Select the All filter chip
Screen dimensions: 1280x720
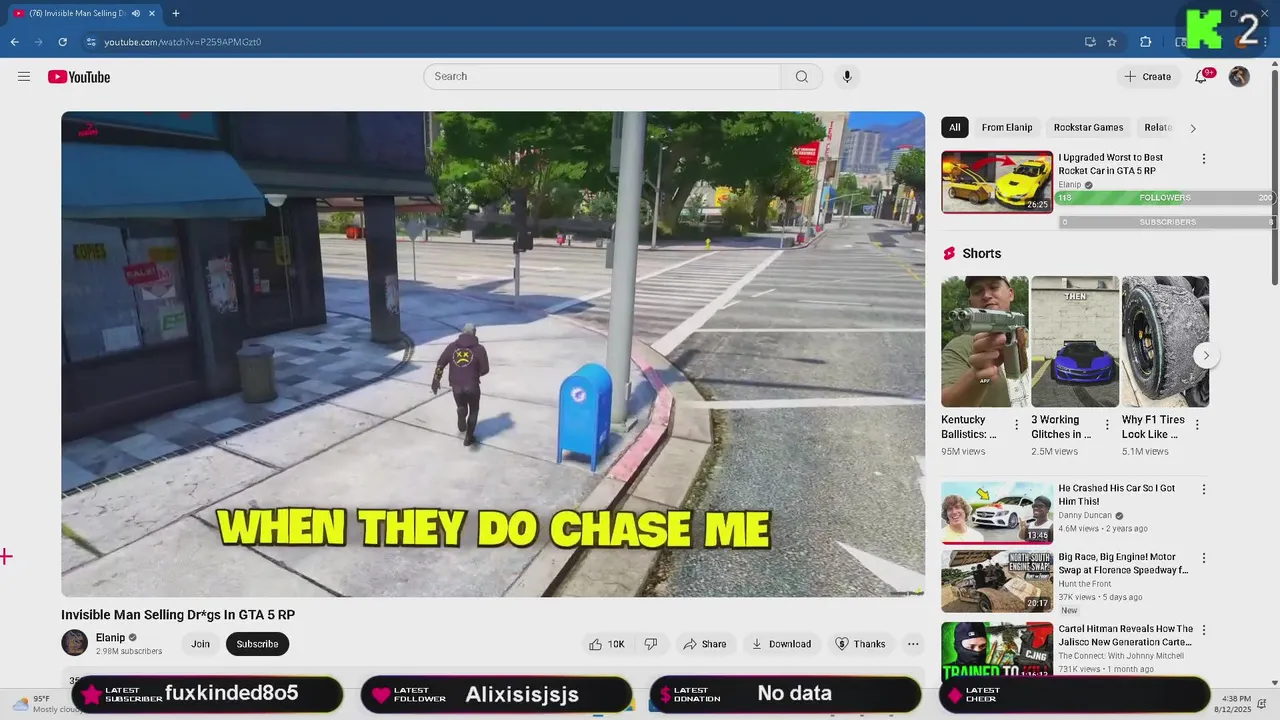coord(955,128)
